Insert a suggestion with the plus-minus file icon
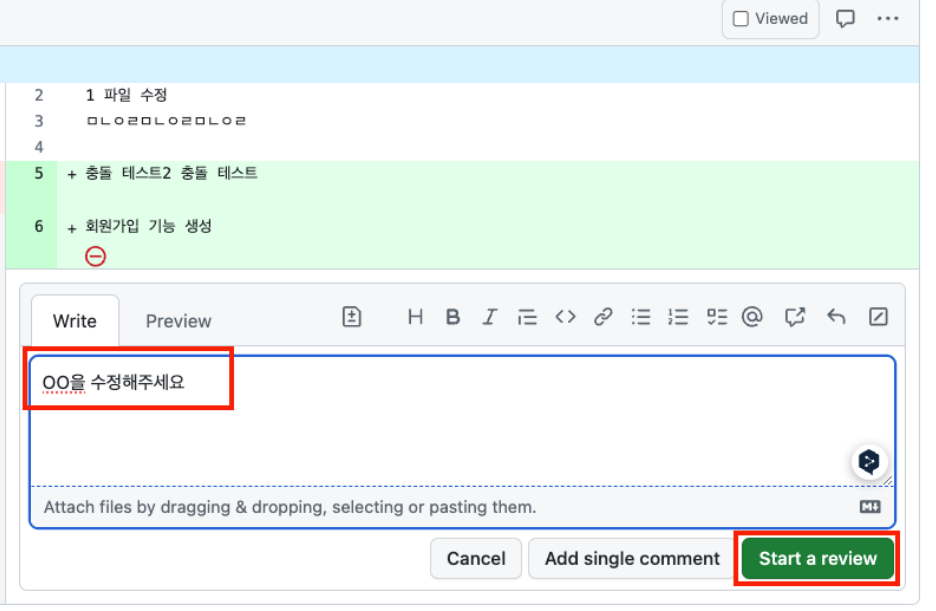Viewport: 936px width, 611px height. 352,316
